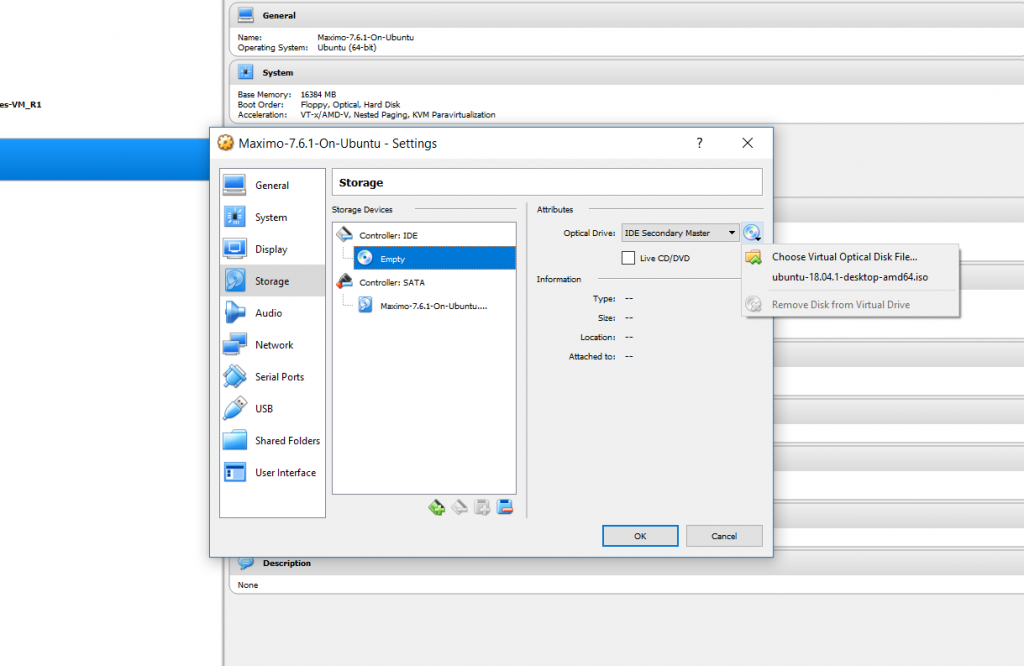1024x666 pixels.
Task: Select ubuntu-18.04.1-desktop-amd64.iso from the menu
Action: (850, 278)
